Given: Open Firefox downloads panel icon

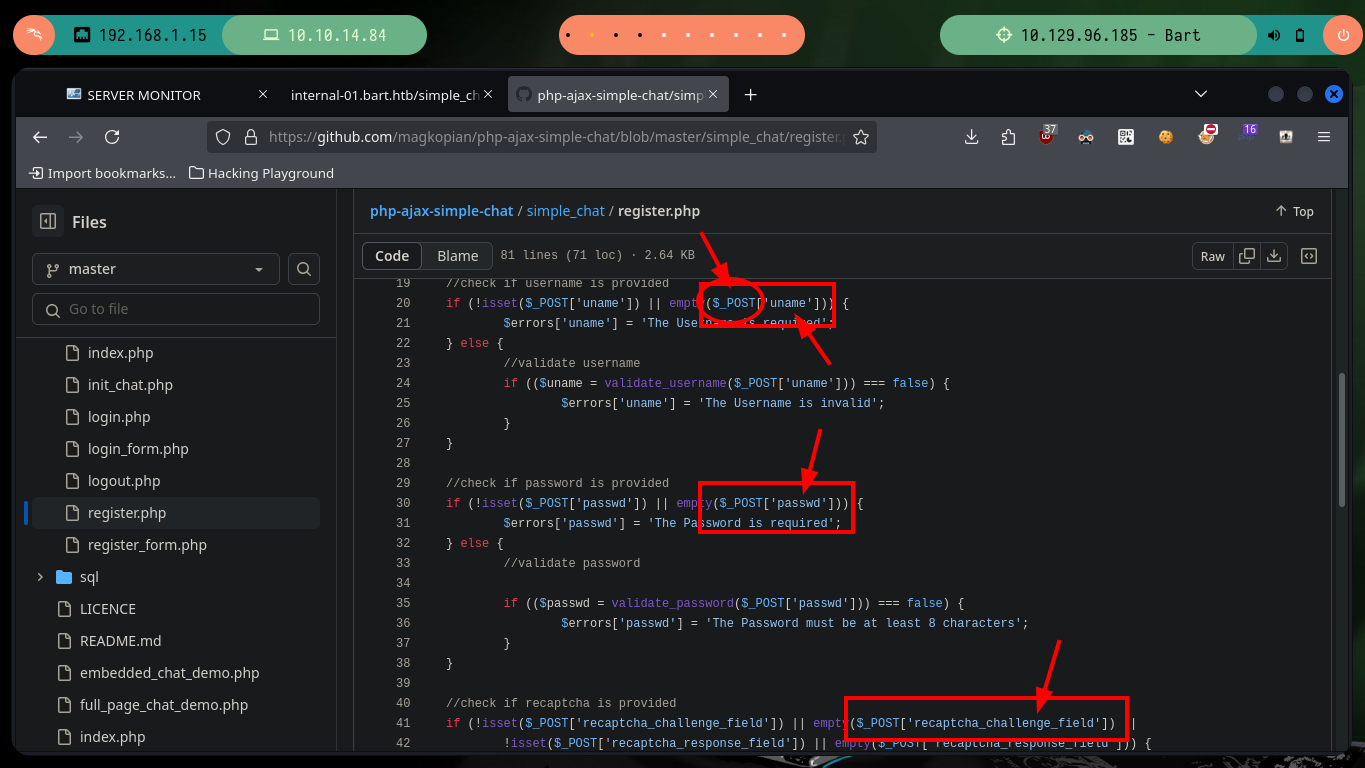Looking at the screenshot, I should [x=971, y=137].
